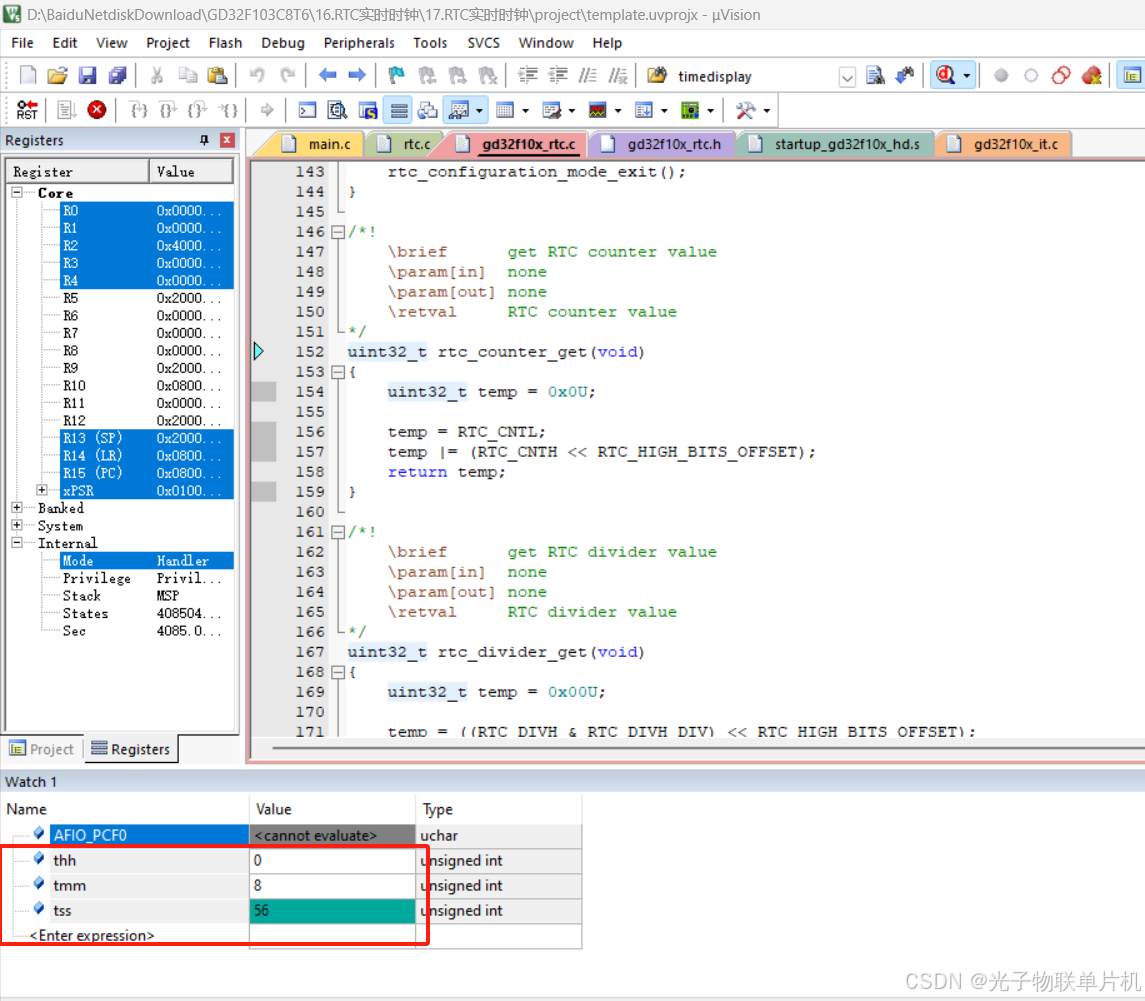Create a new file
The width and height of the screenshot is (1145, 1001).
[x=28, y=75]
